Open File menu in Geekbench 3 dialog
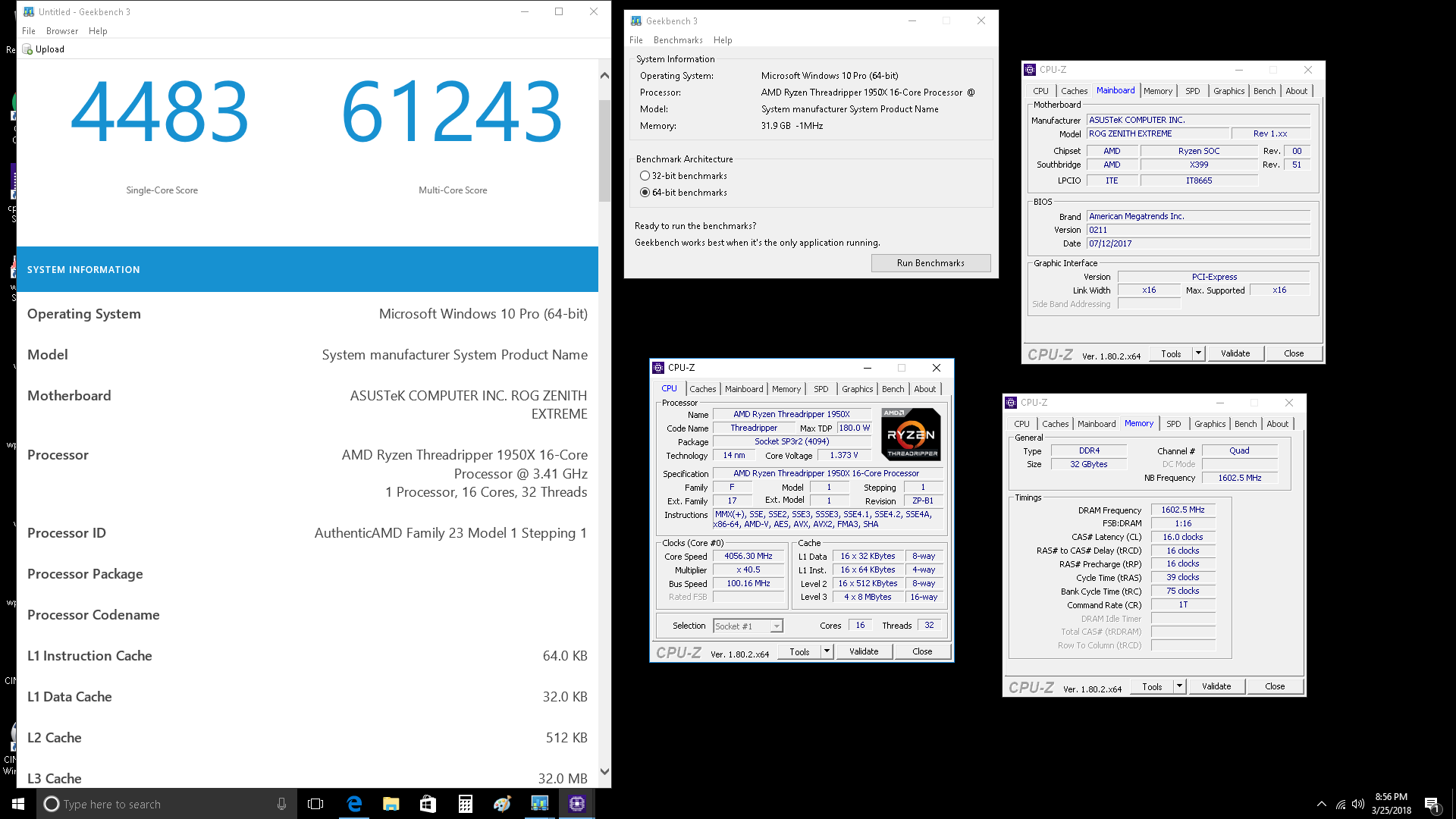The image size is (1456, 819). pos(636,40)
